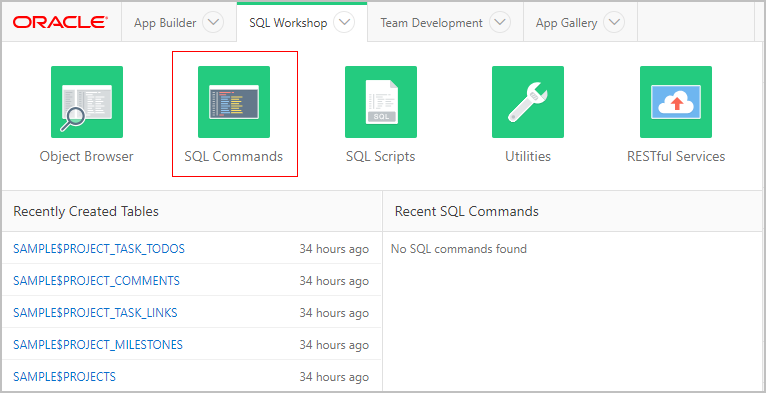
Task: Open the SQL Scripts icon
Action: pyautogui.click(x=381, y=102)
